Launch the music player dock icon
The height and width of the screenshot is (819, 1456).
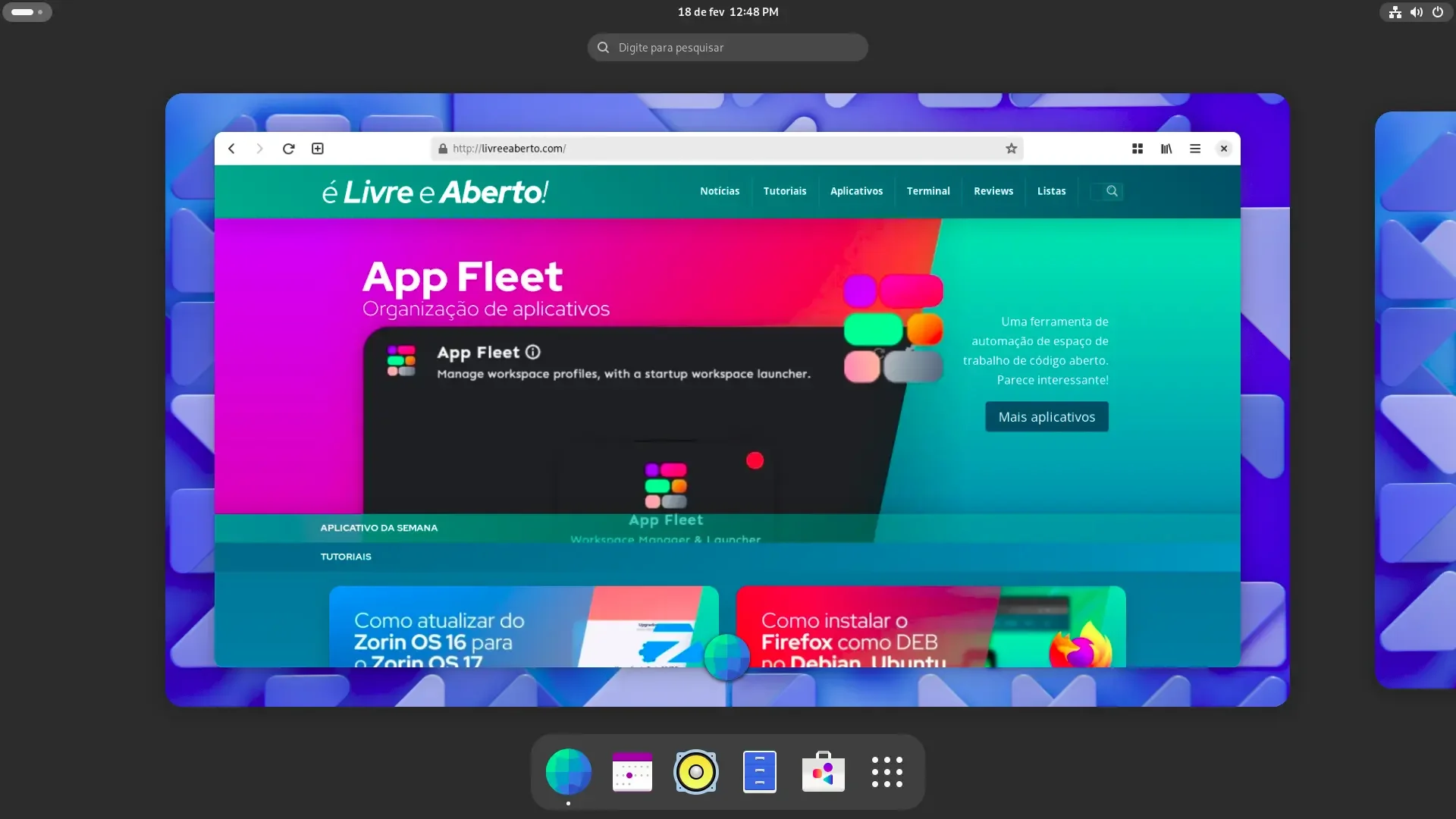coord(695,772)
